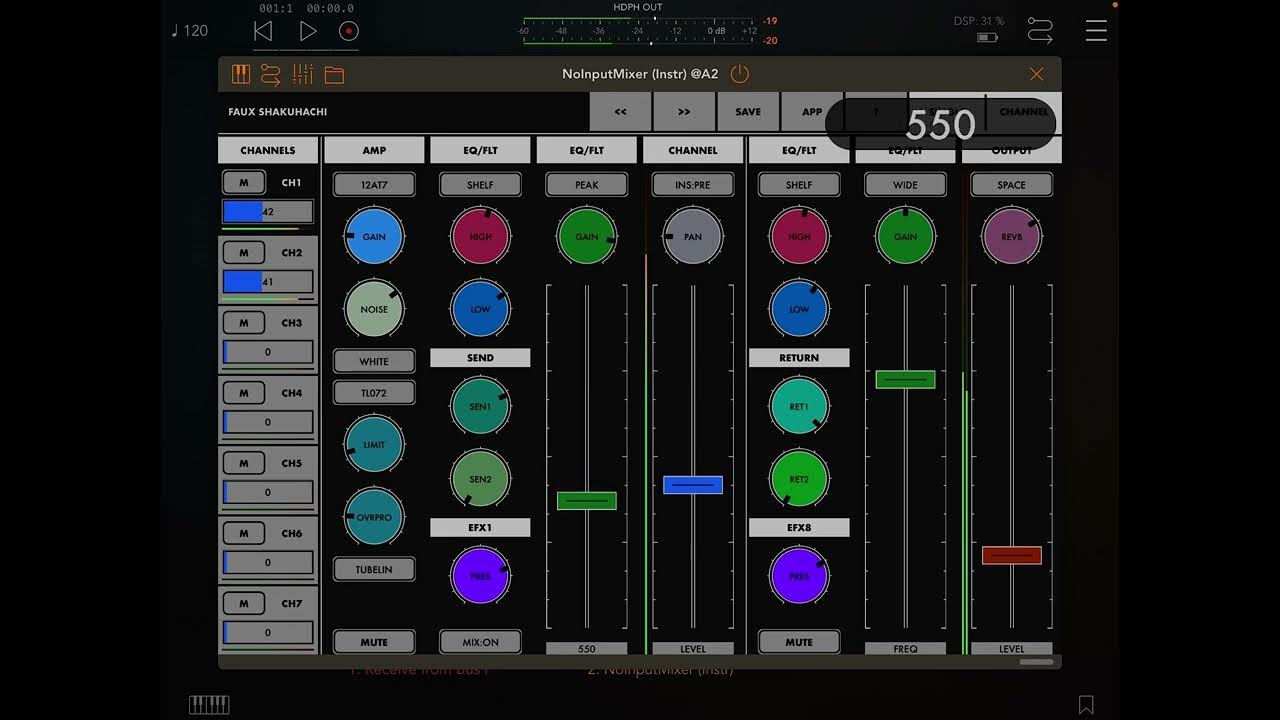Toggle MUTE button under the return section
The height and width of the screenshot is (720, 1280).
[x=799, y=641]
